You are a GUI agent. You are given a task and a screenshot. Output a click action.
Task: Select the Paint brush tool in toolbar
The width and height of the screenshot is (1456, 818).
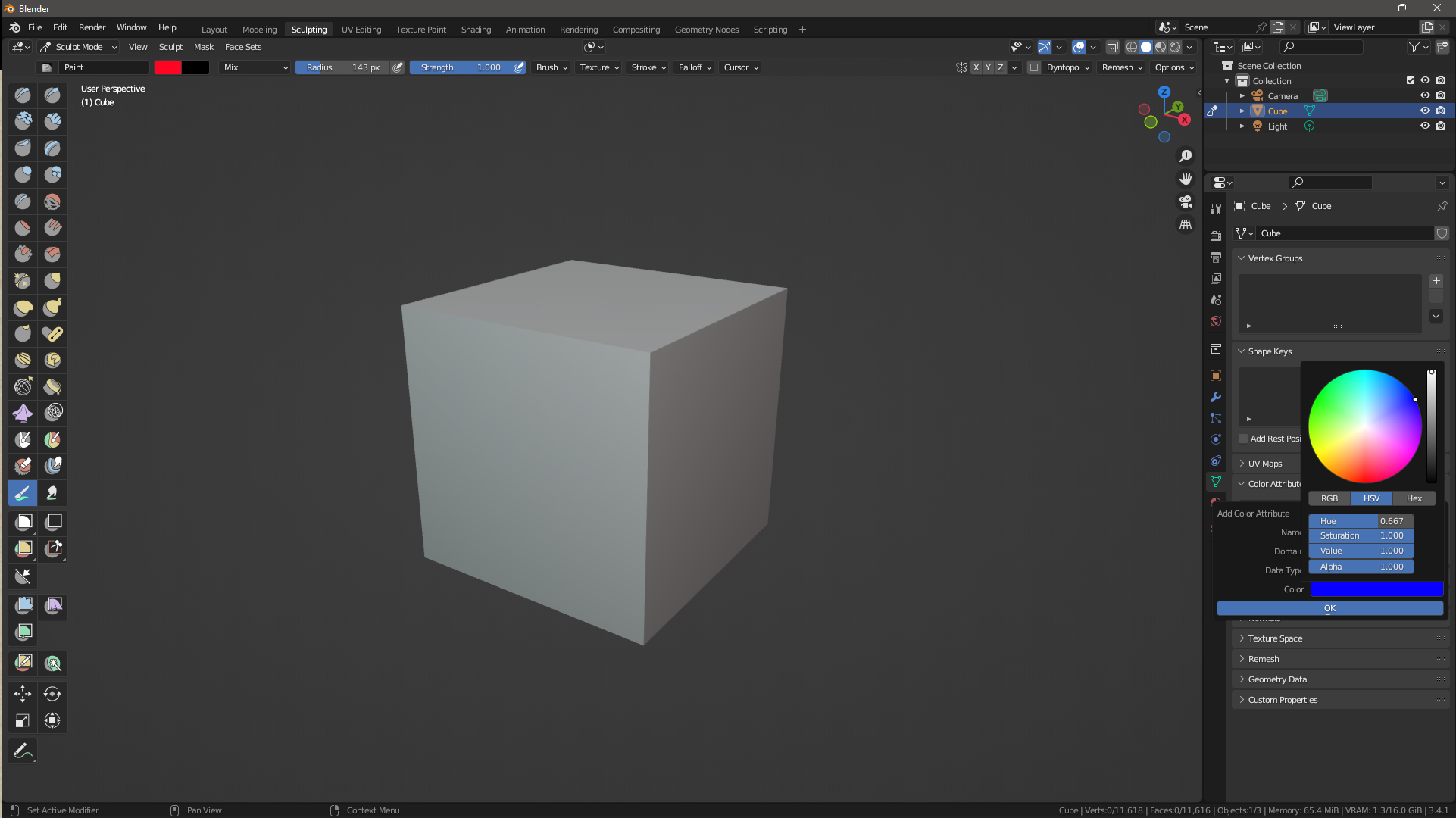pyautogui.click(x=23, y=494)
